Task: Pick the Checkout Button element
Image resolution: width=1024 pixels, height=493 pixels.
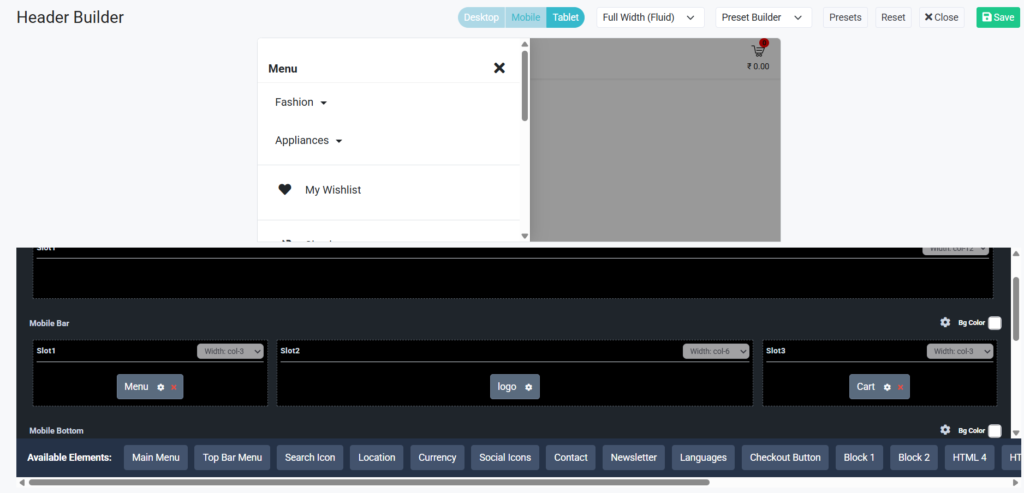Action: [x=786, y=457]
